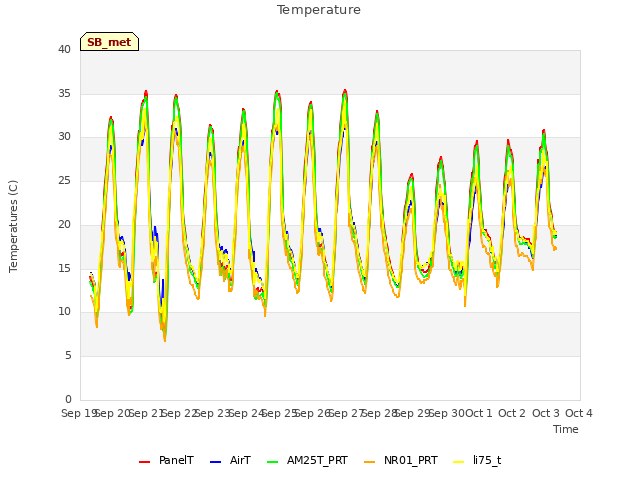Click the NR01_PRT legend entry
The width and height of the screenshot is (640, 480).
(400, 460)
